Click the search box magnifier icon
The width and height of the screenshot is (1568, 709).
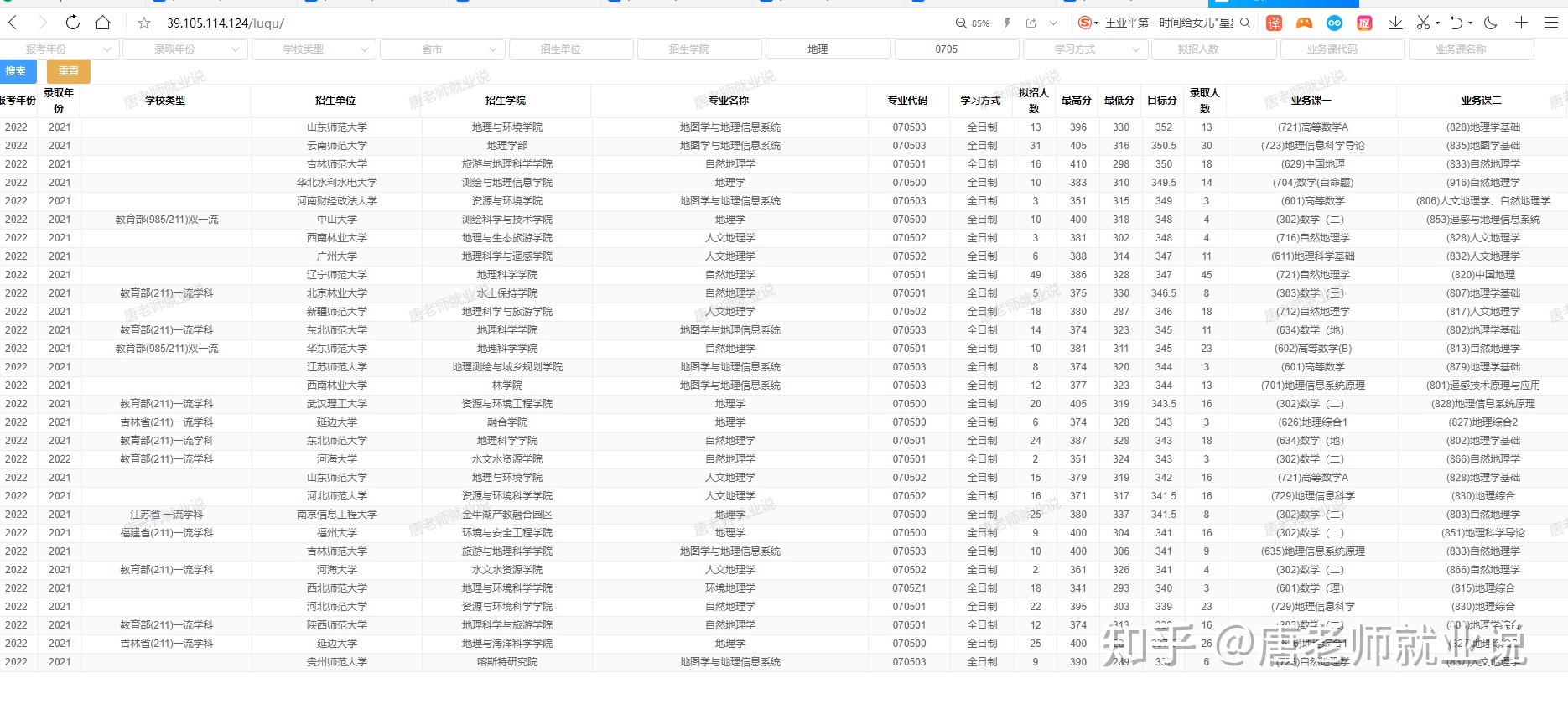(x=1245, y=23)
